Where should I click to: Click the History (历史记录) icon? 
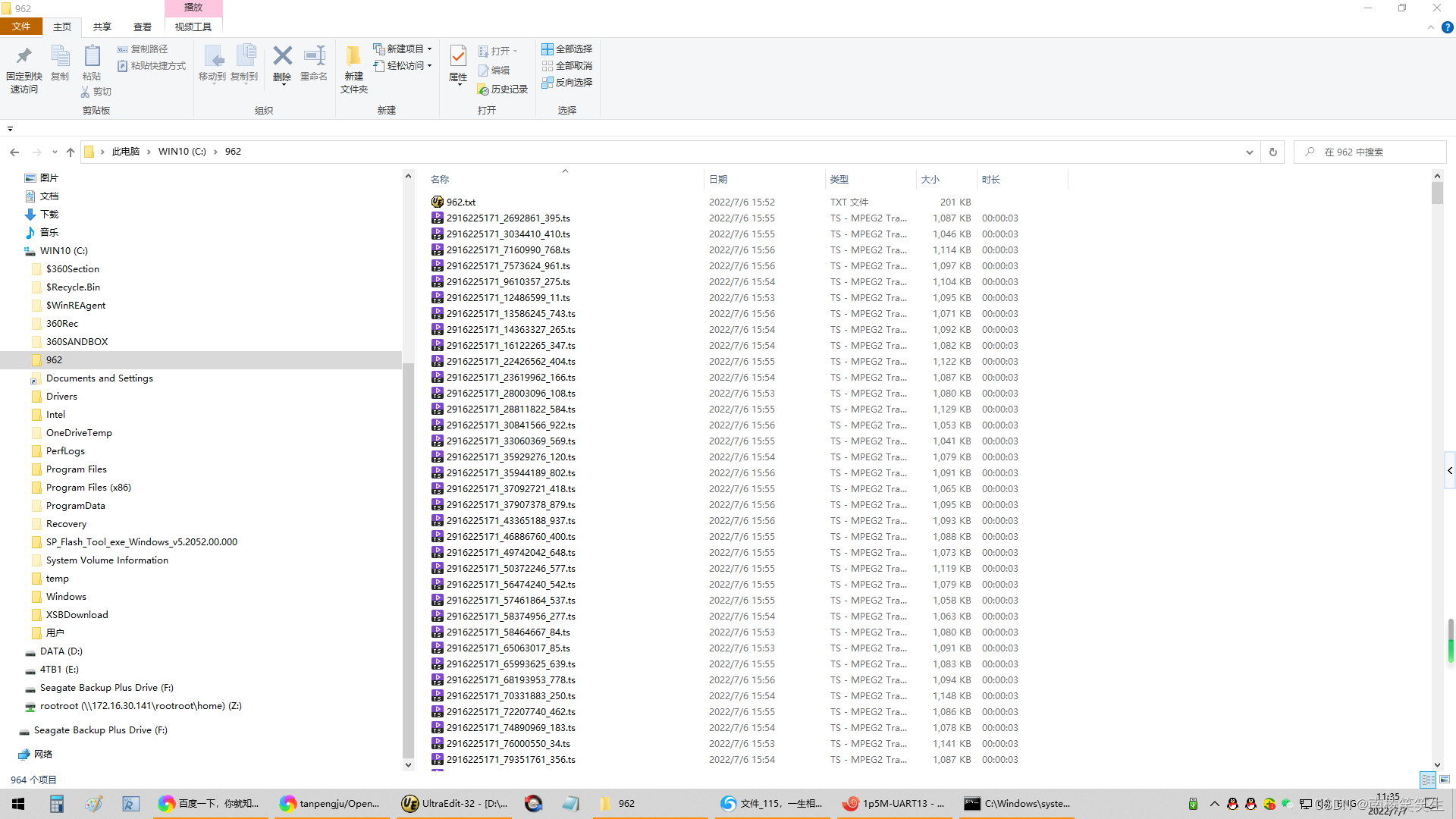tap(503, 89)
